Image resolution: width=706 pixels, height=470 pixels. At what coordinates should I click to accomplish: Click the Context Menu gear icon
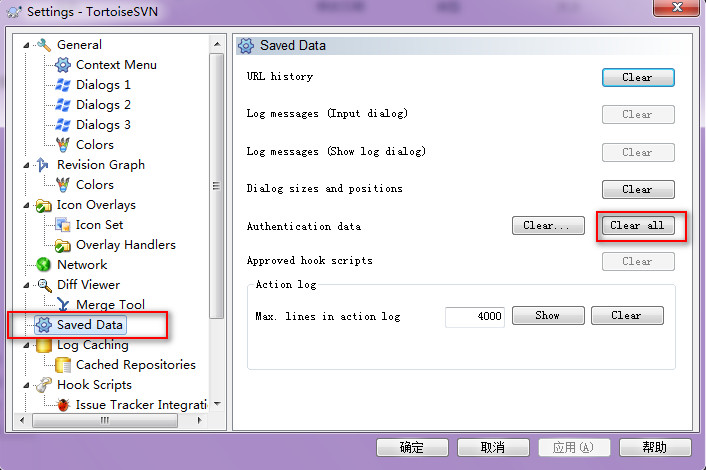pos(63,65)
